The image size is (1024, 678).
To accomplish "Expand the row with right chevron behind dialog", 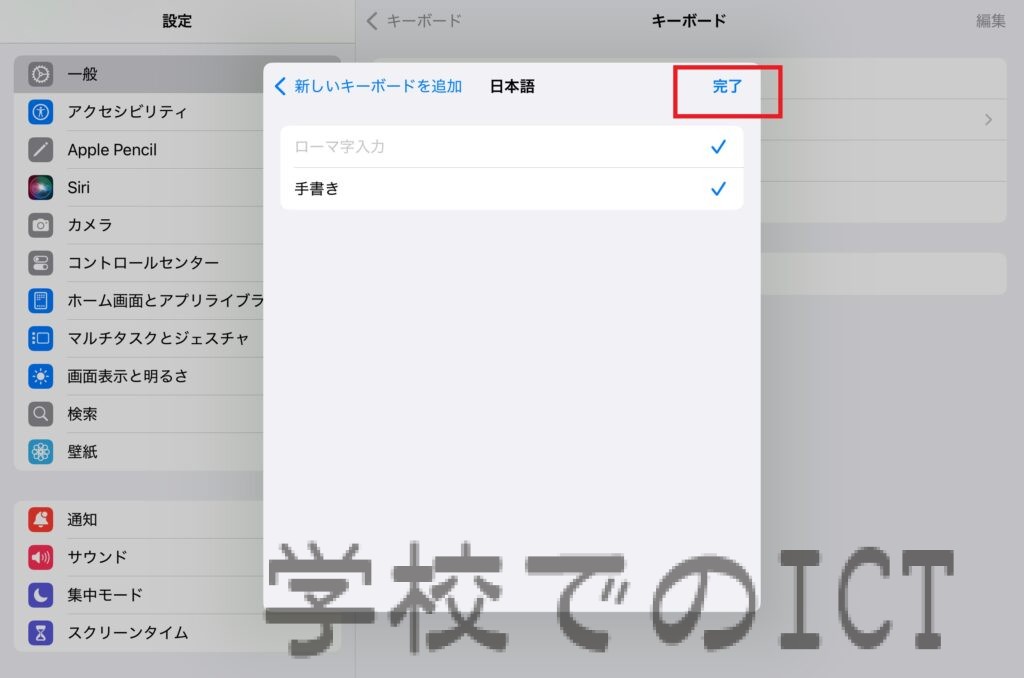I will [988, 120].
